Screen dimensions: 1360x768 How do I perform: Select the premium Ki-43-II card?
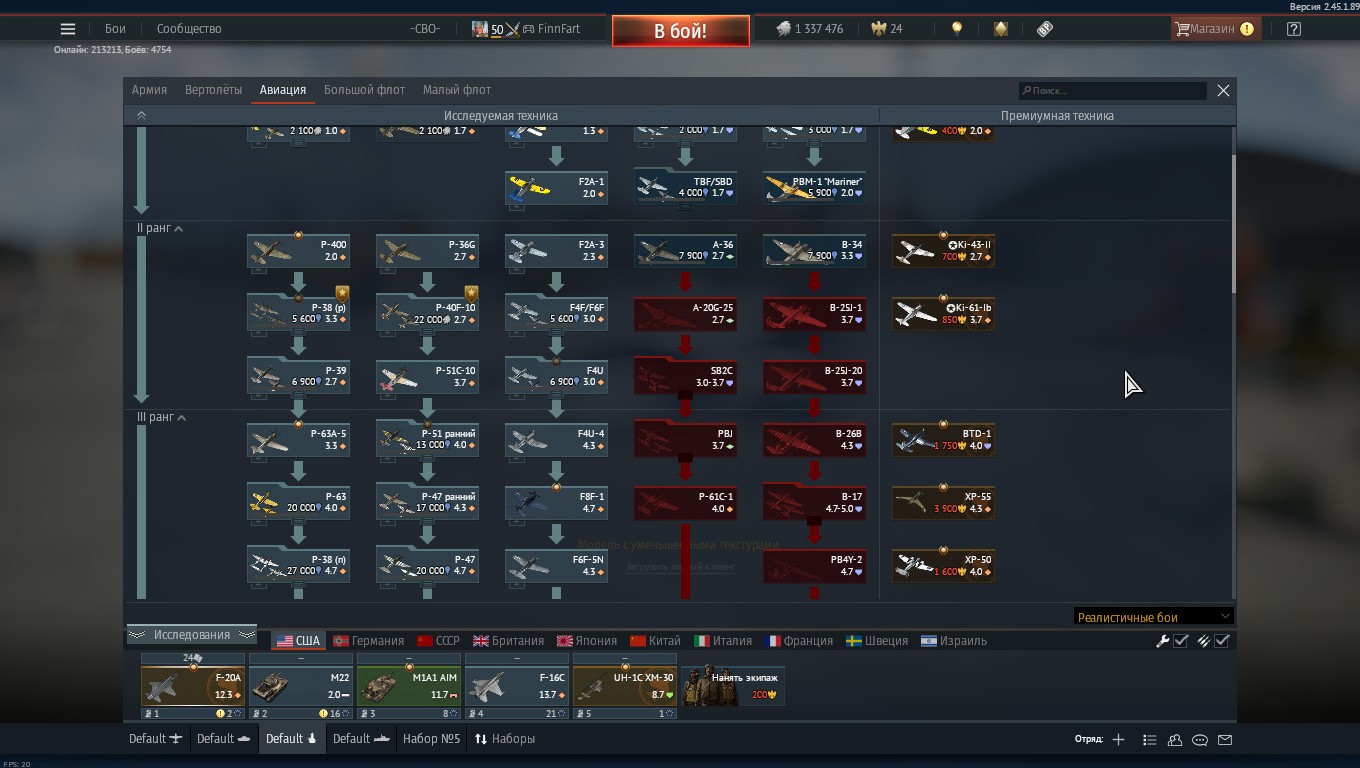(943, 251)
